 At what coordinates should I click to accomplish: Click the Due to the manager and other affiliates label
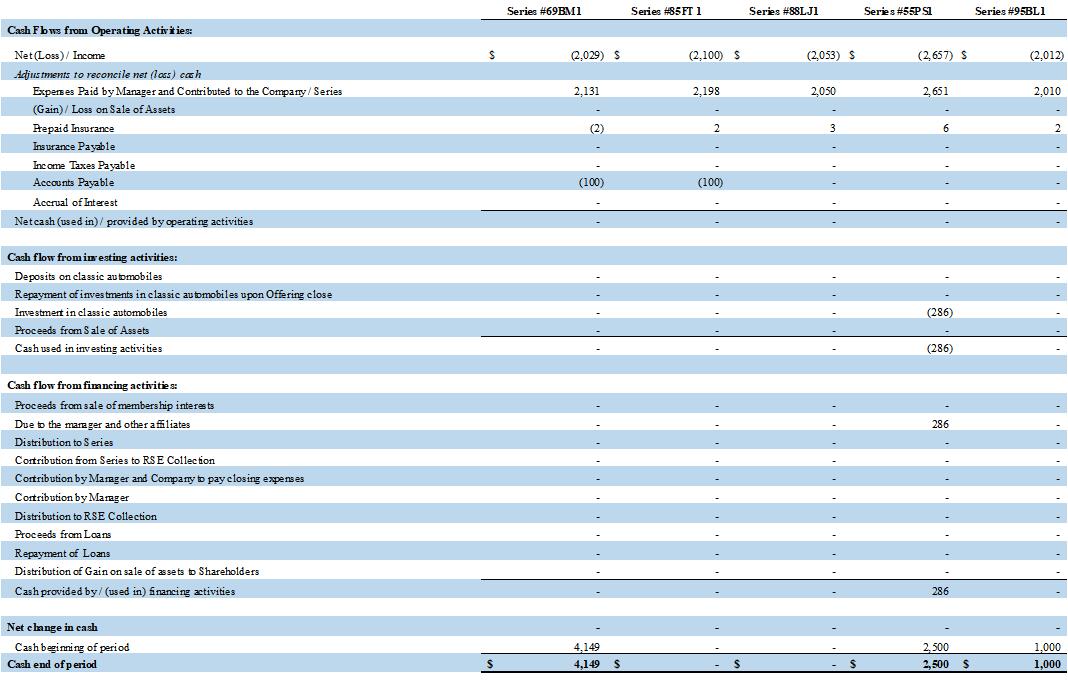(102, 424)
